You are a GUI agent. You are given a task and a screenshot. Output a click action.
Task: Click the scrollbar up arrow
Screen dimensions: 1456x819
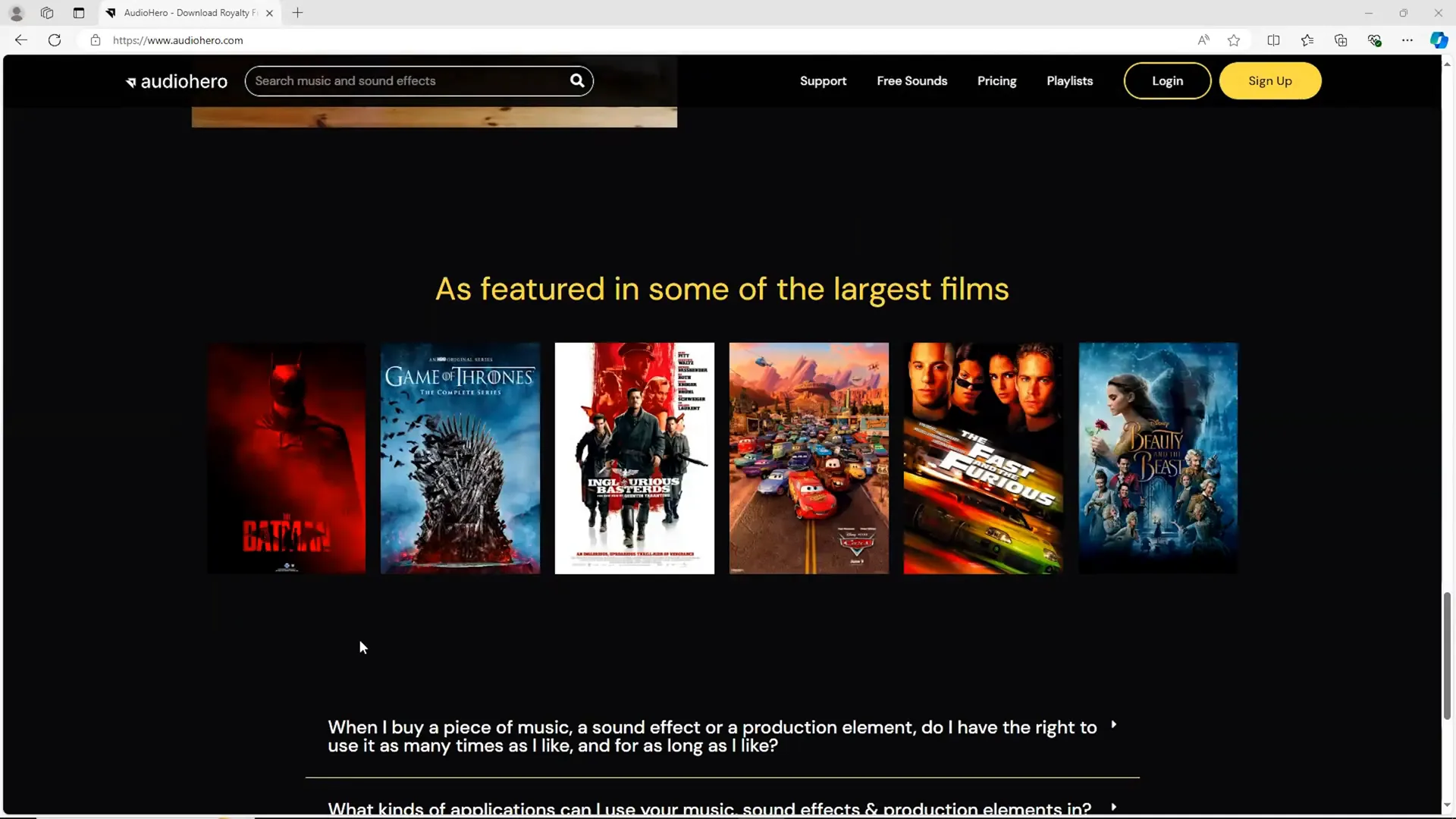[1447, 64]
